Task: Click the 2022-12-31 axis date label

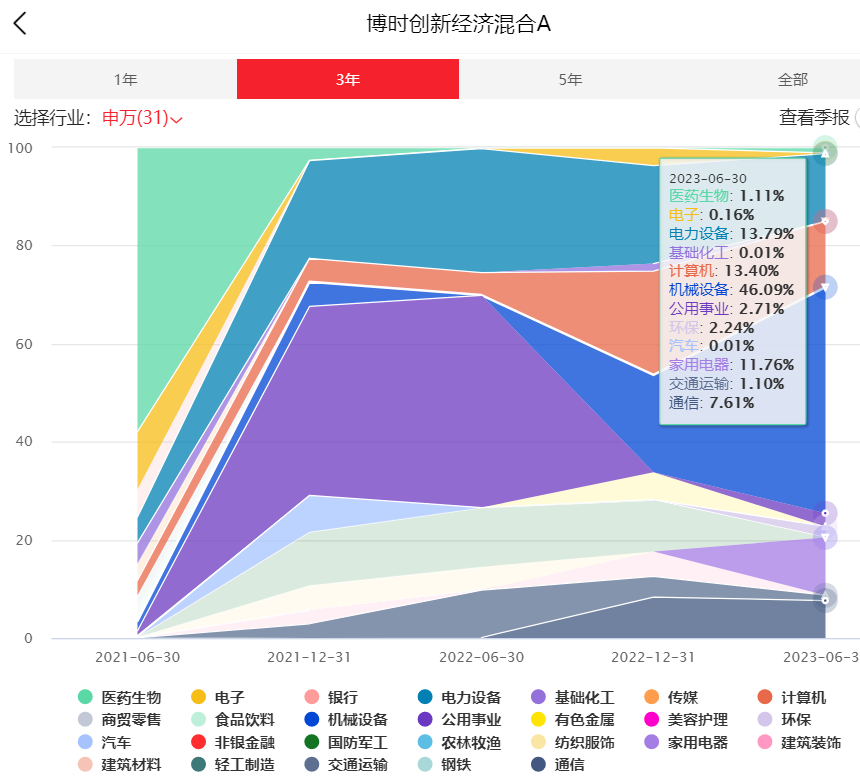Action: click(653, 657)
